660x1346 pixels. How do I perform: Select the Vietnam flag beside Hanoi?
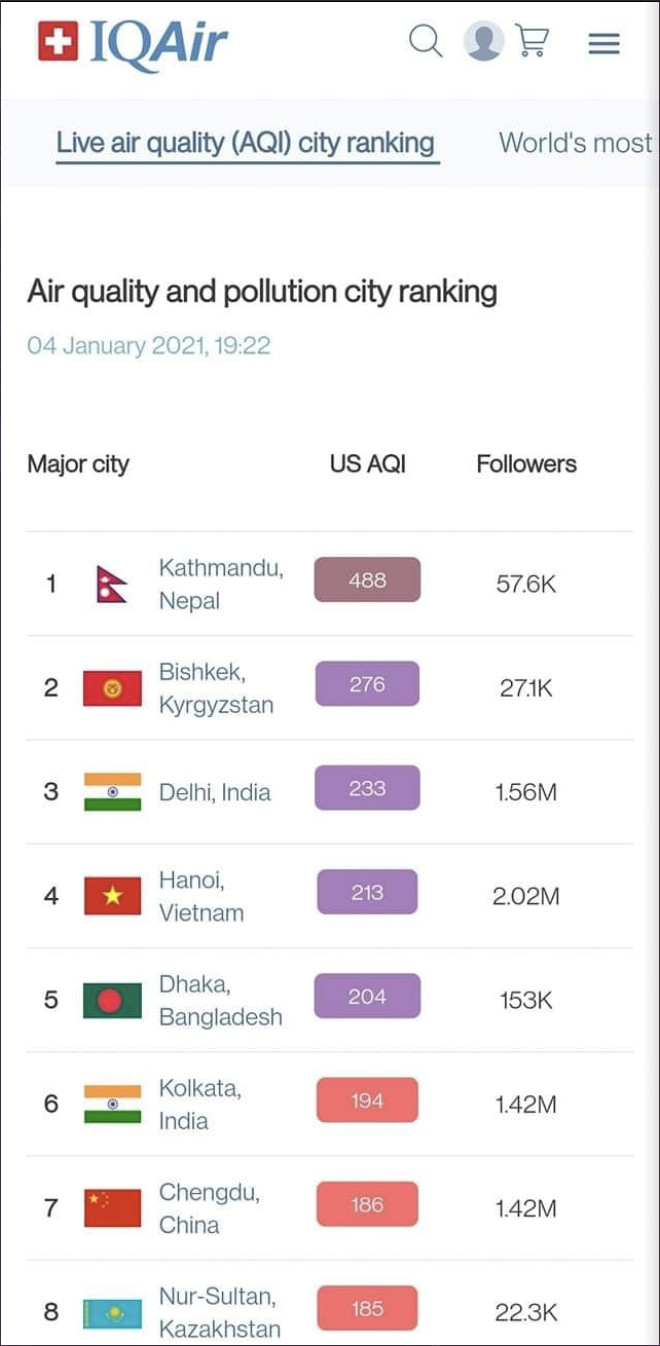[x=112, y=893]
